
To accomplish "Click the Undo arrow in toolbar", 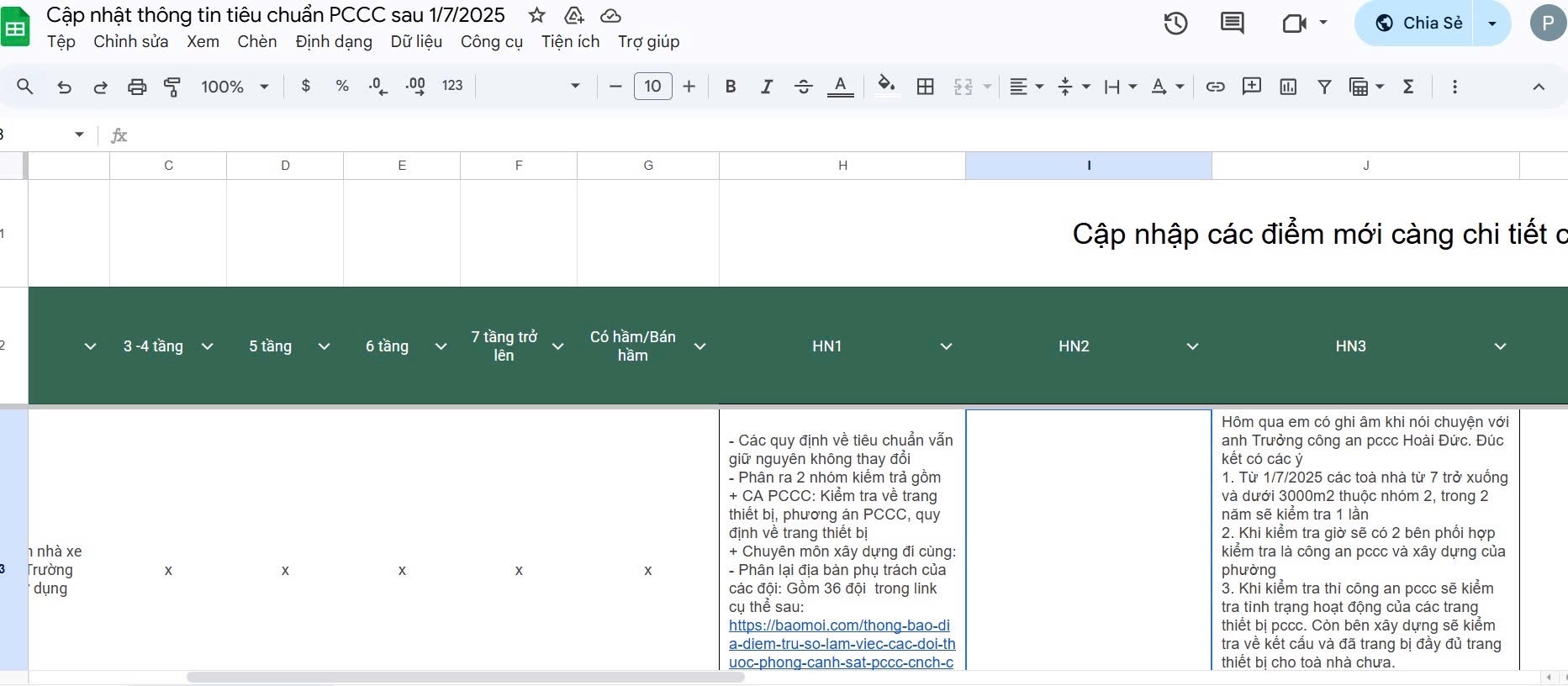I will [x=64, y=87].
